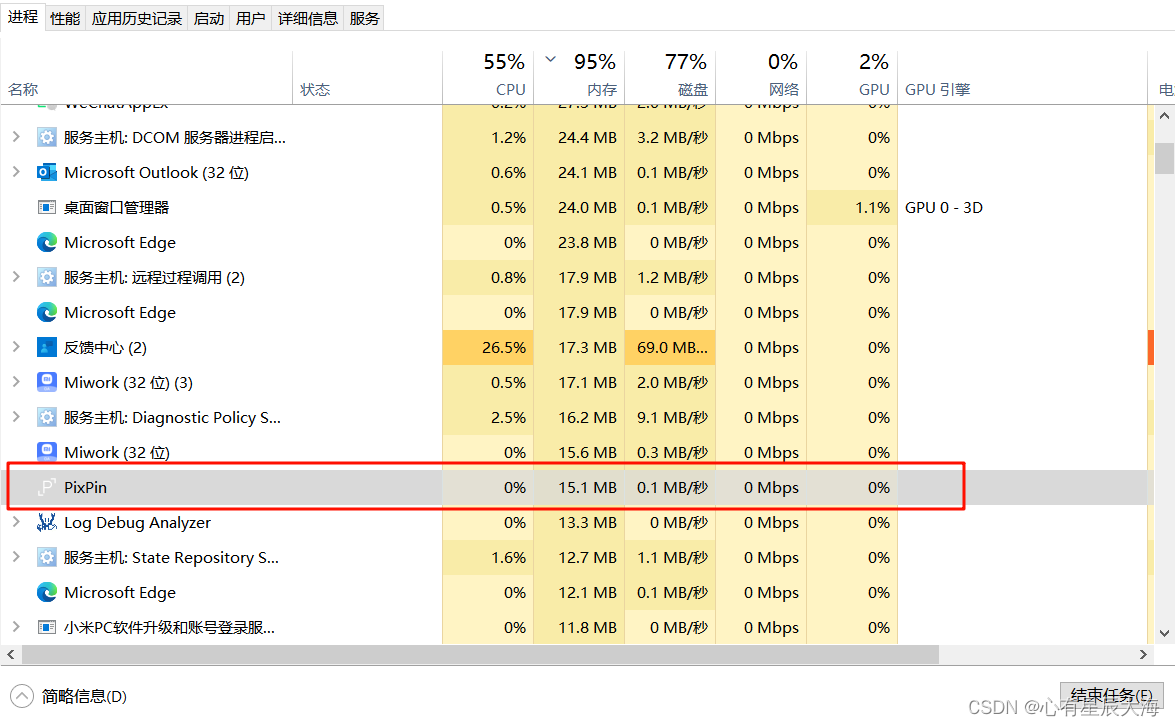
Task: Click the horizontal scrollbar right arrow
Action: pyautogui.click(x=1144, y=654)
